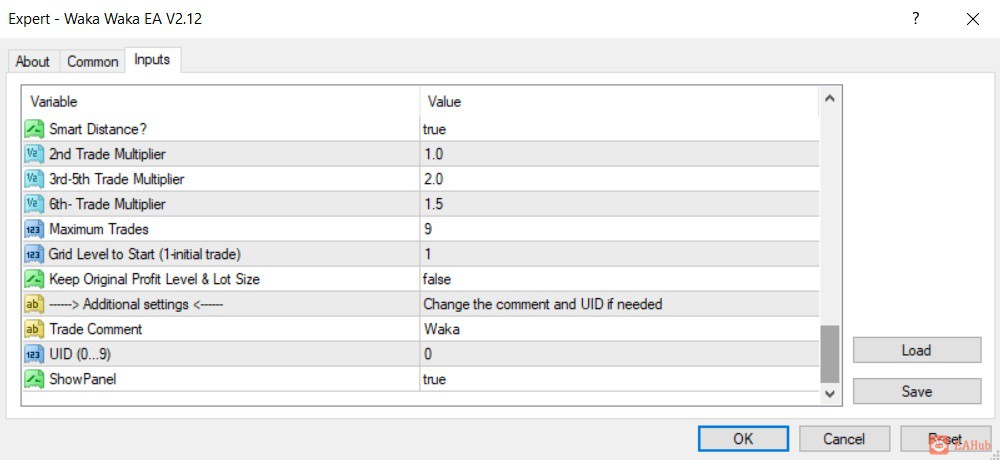Click the Variable column header

(221, 101)
